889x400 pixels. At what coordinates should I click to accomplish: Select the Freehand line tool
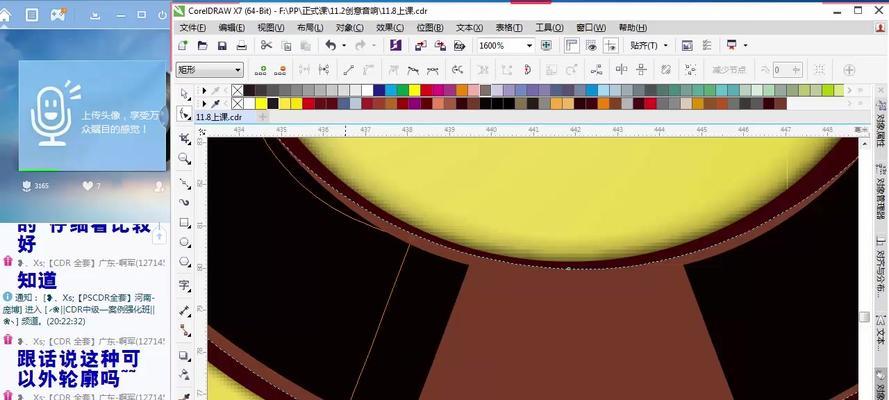tap(184, 183)
